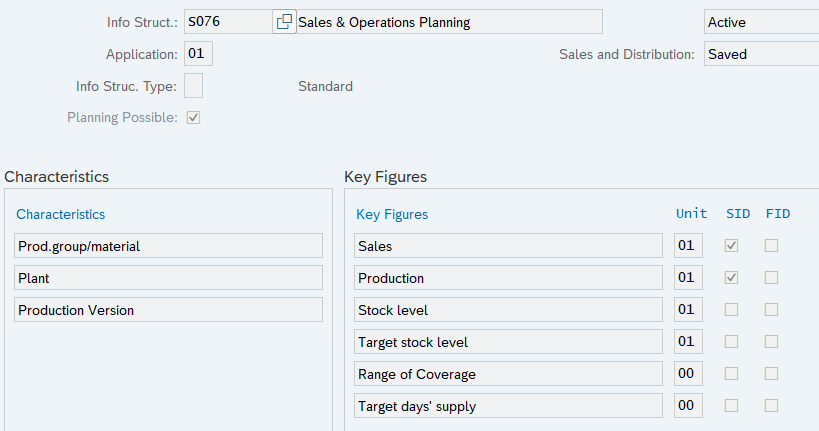Viewport: 819px width, 431px height.
Task: Open the Sales and Distribution Saved field
Action: tap(760, 54)
